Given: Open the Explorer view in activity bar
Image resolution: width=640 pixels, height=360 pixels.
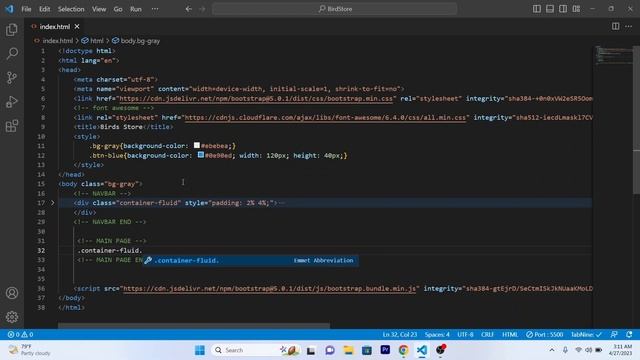Looking at the screenshot, I should click(12, 29).
